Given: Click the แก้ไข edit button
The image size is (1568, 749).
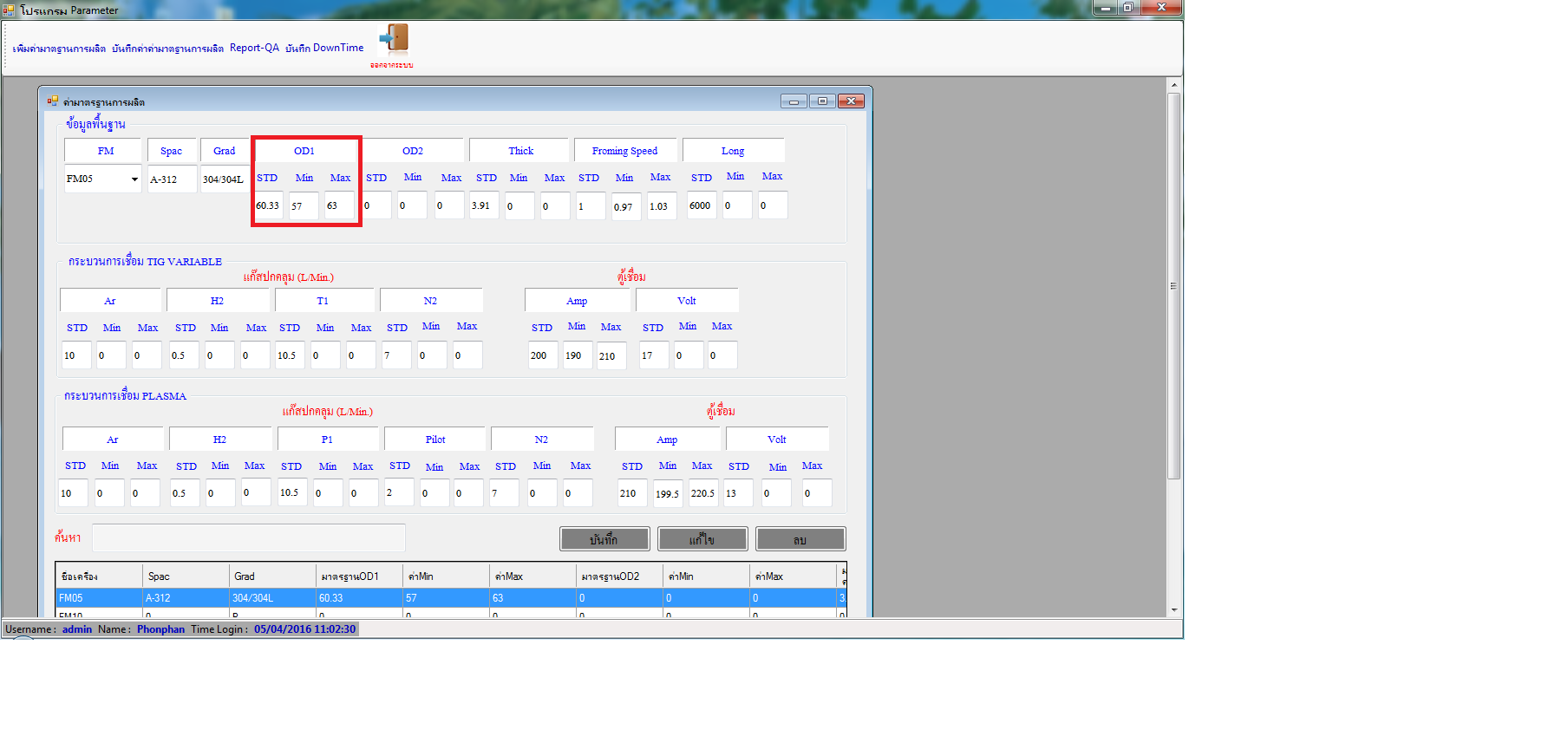Looking at the screenshot, I should point(702,539).
